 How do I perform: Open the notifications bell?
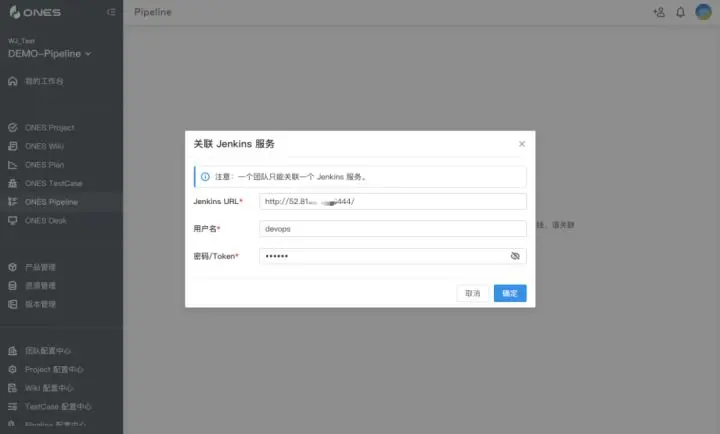click(681, 12)
